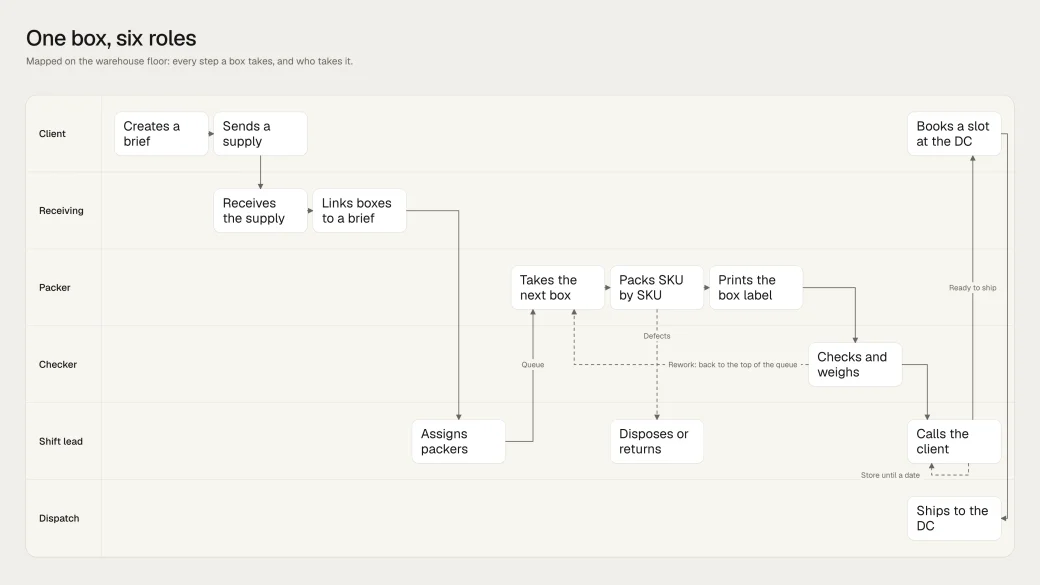Click the 'Sends a supply' step box
1040x585 pixels.
[x=260, y=133]
